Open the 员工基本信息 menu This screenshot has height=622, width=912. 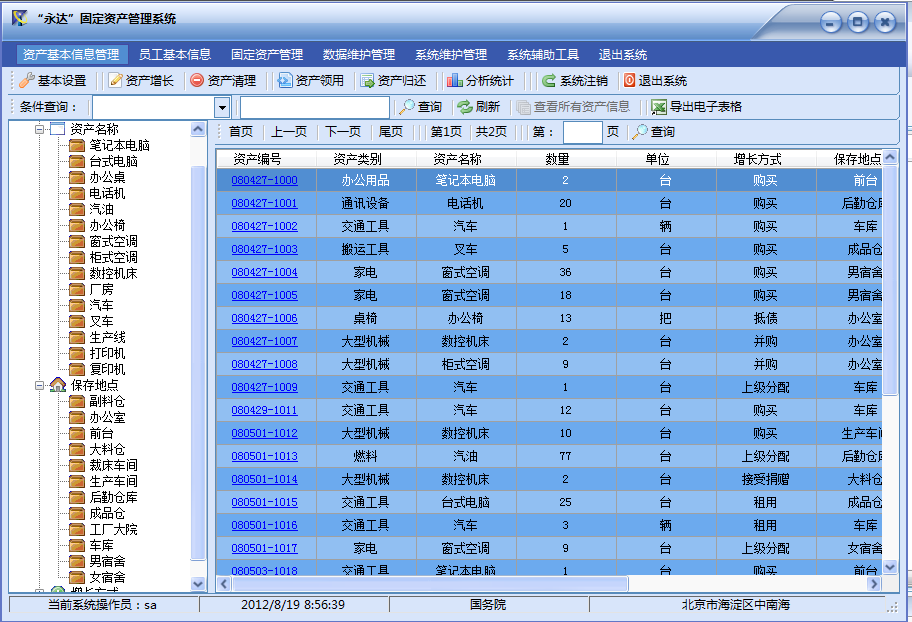(174, 55)
